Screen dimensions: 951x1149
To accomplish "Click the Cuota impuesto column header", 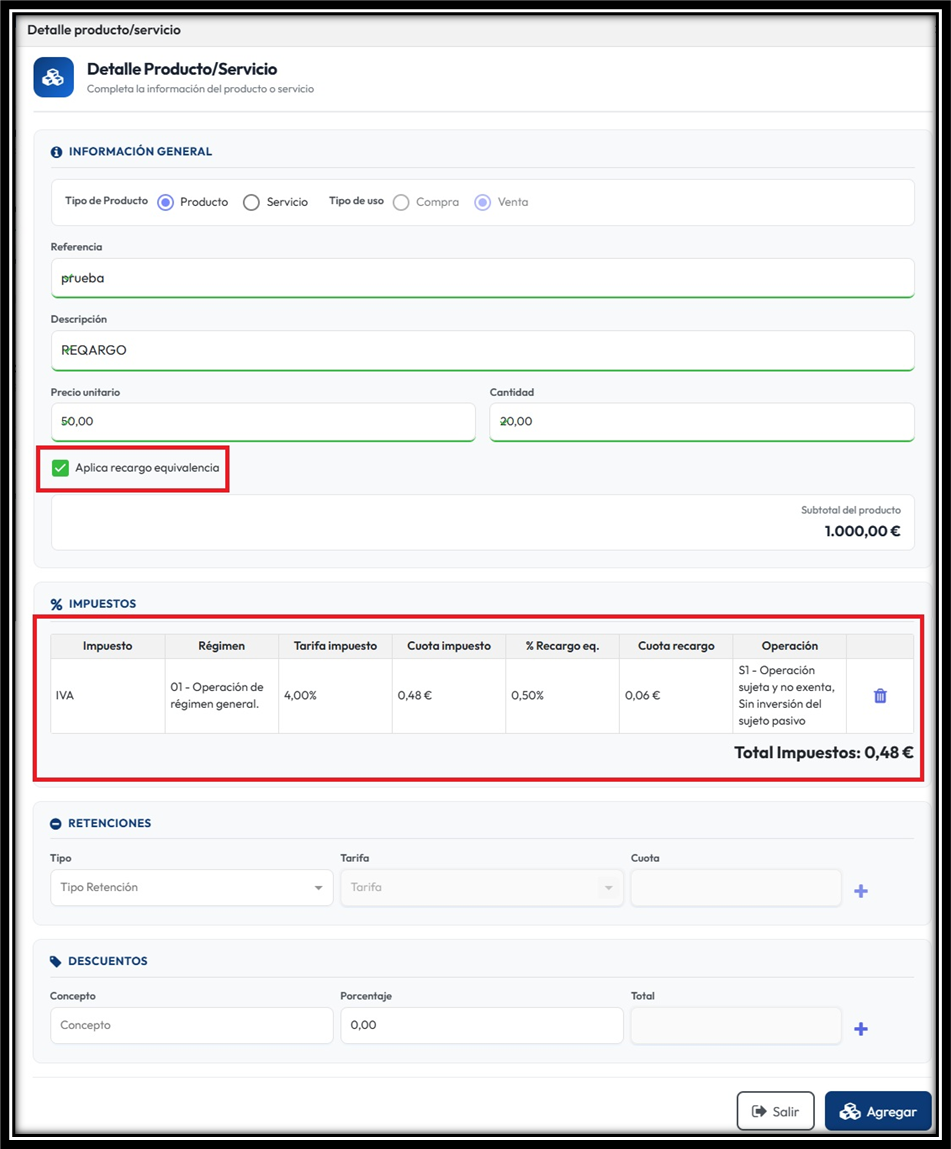I will pyautogui.click(x=448, y=646).
